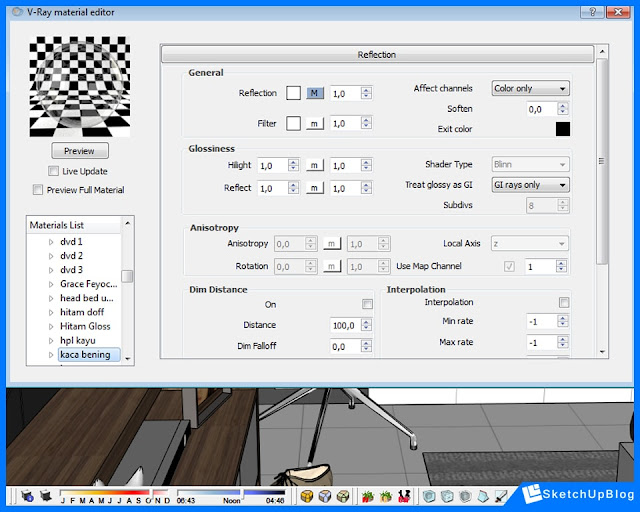Select dvd 3 in Materials List
This screenshot has height=512, width=640.
pyautogui.click(x=71, y=269)
